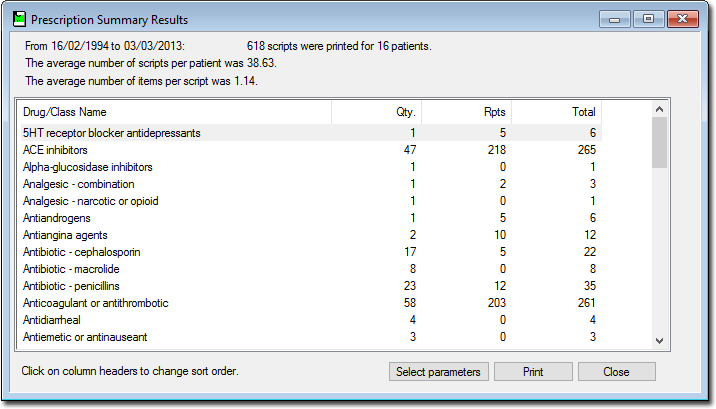Sort by the Qty. column header
Screen dimensions: 716x409
coord(376,112)
